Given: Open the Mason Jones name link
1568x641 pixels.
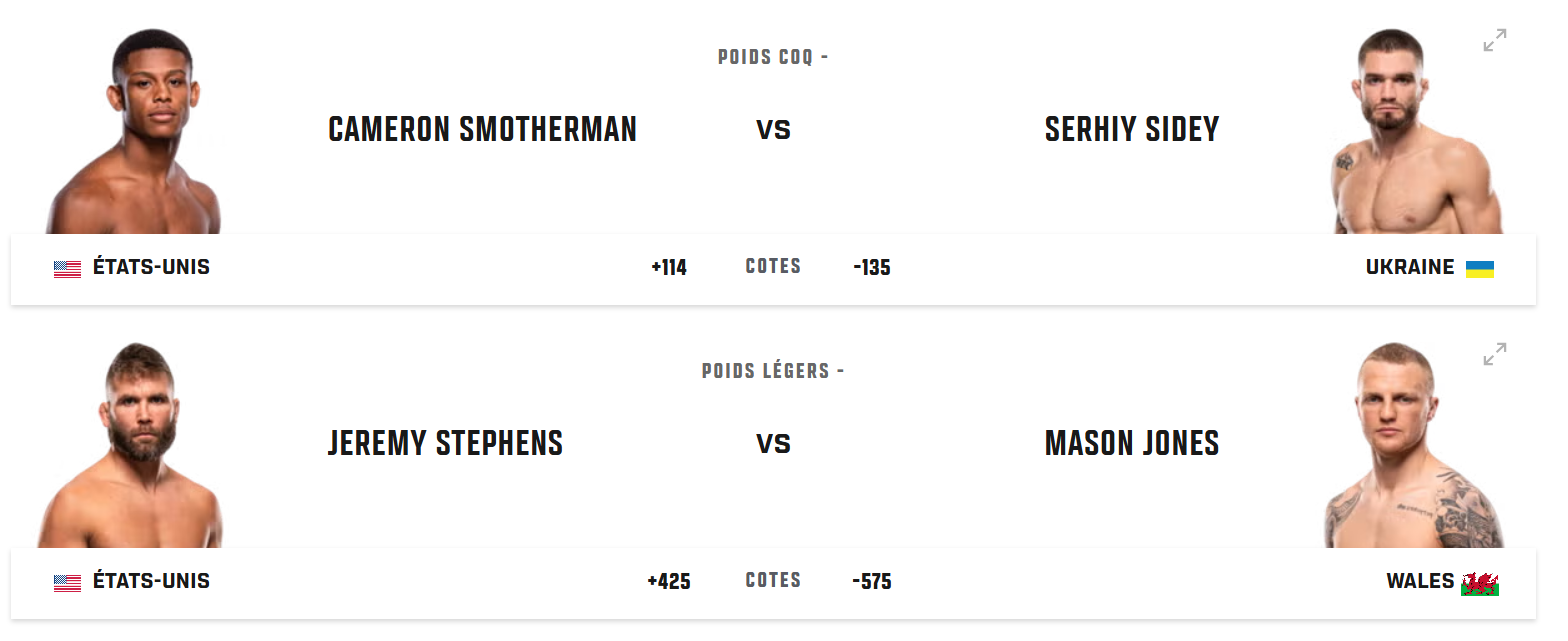Looking at the screenshot, I should [1132, 443].
